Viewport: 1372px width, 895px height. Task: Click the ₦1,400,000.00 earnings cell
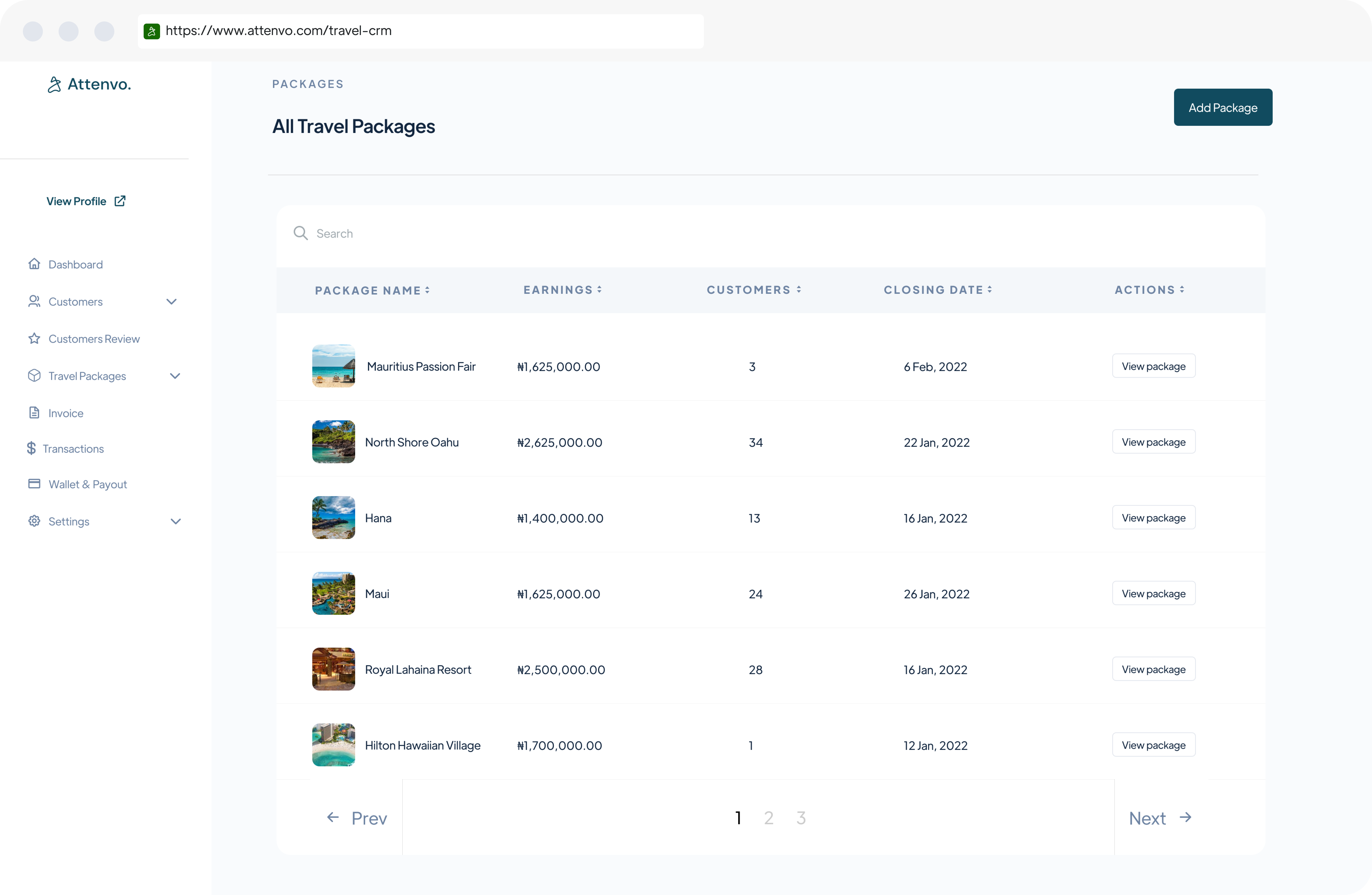560,519
